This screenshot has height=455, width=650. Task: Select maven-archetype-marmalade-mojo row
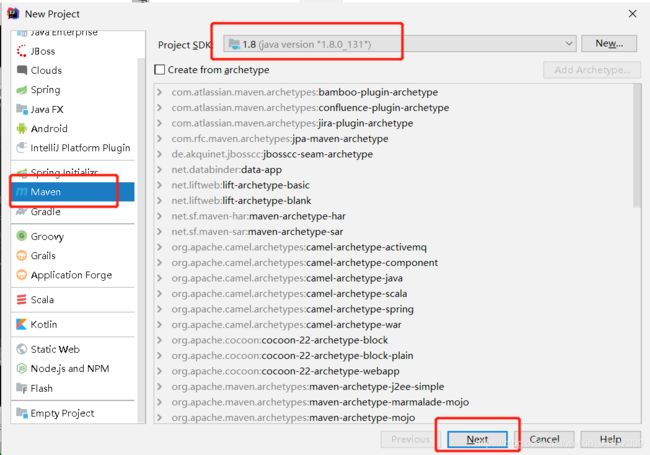394,402
